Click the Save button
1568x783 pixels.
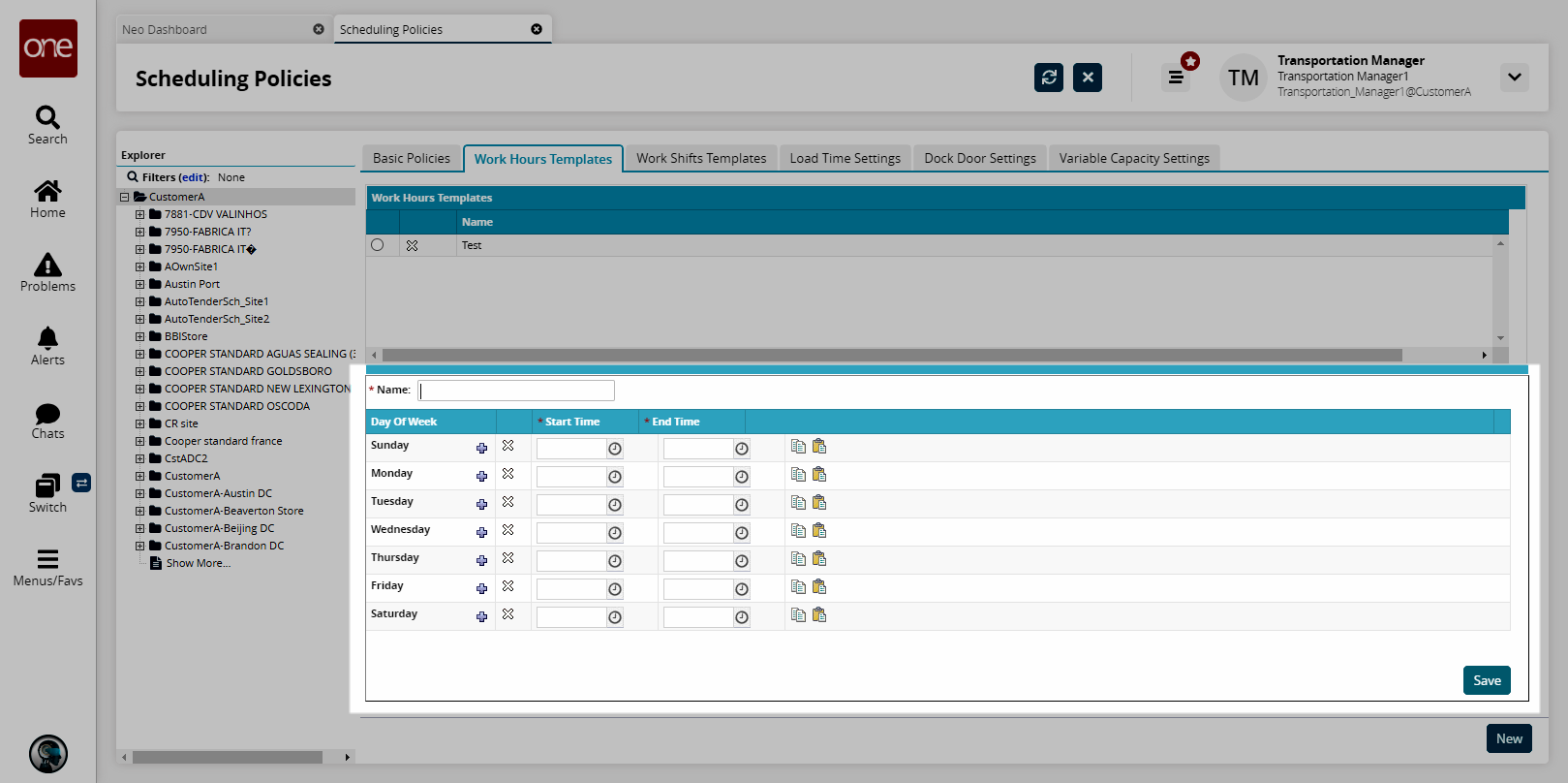1486,680
